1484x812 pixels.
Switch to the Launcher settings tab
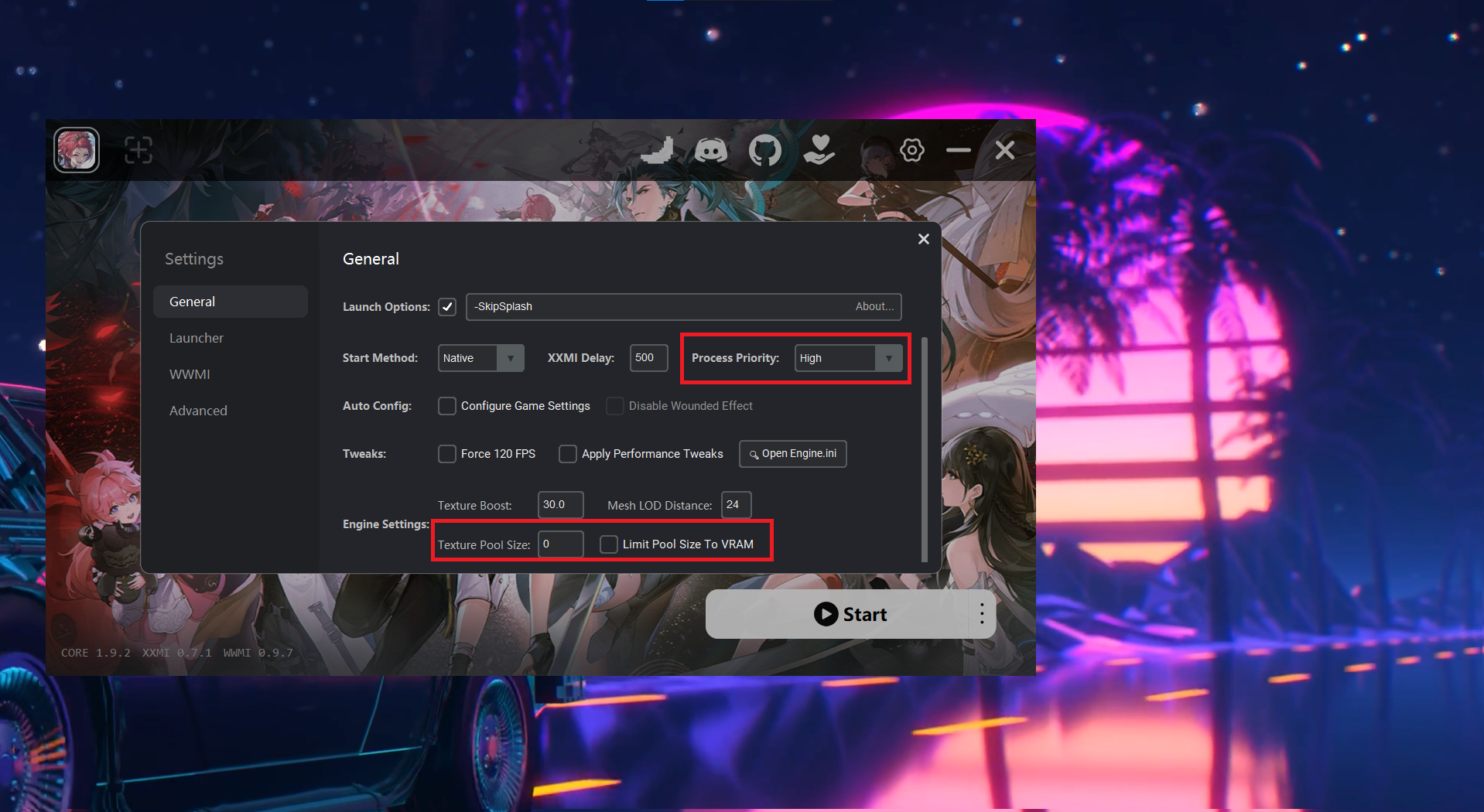[231, 338]
